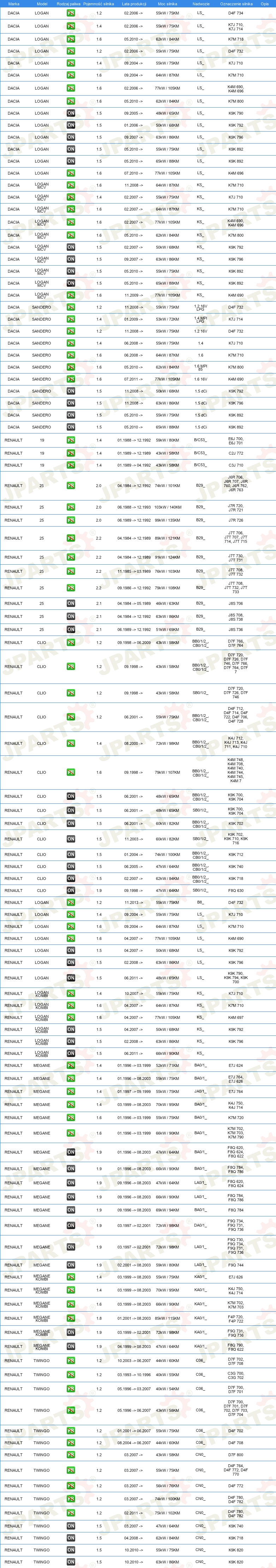Select the 74kW / 101KM power cell

pos(168,486)
